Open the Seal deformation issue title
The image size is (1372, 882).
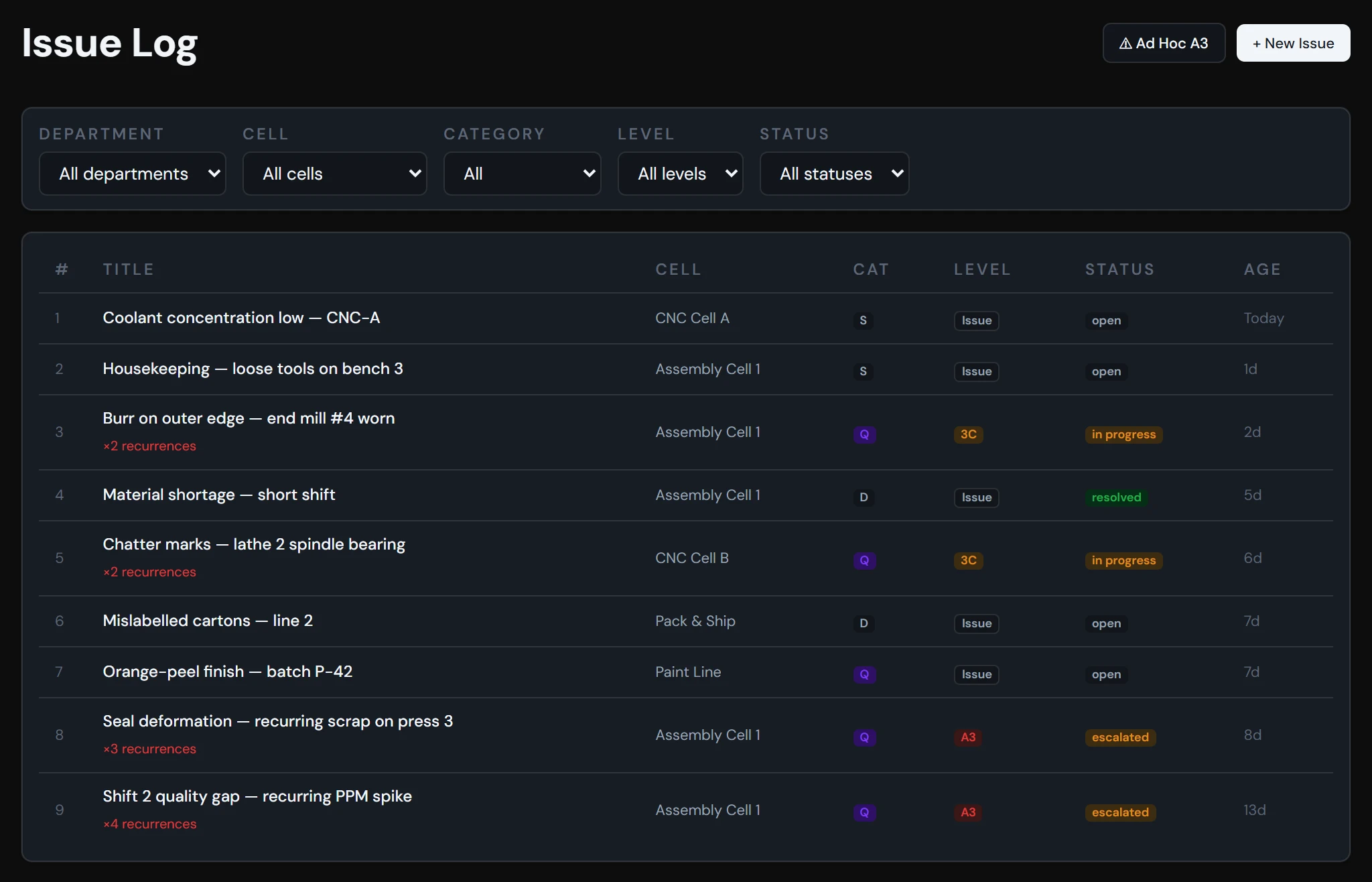click(x=277, y=721)
